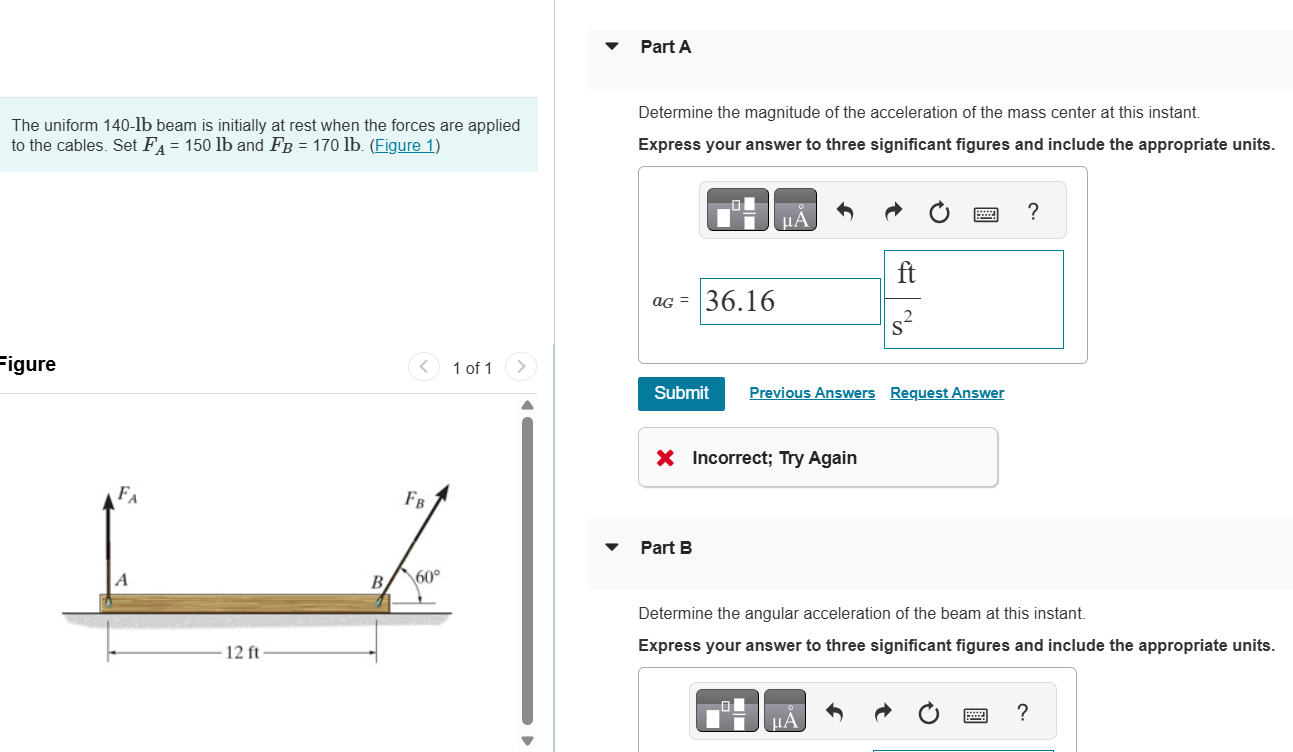Click the help question mark in Part A toolbar

pos(1032,211)
